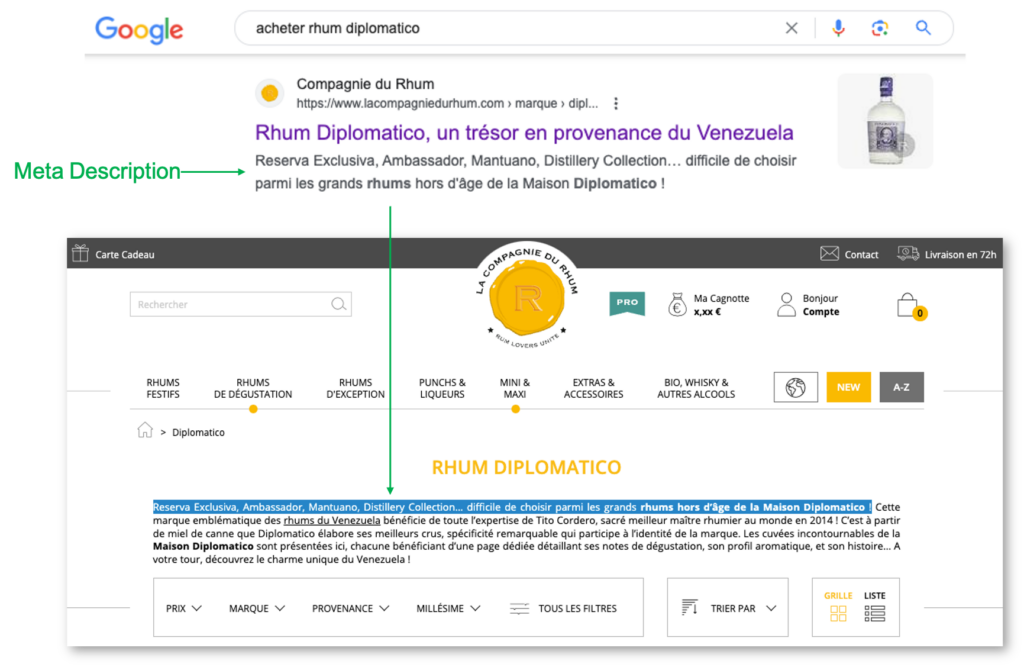
Task: Open the Carte Cadeau gift icon
Action: [80, 253]
